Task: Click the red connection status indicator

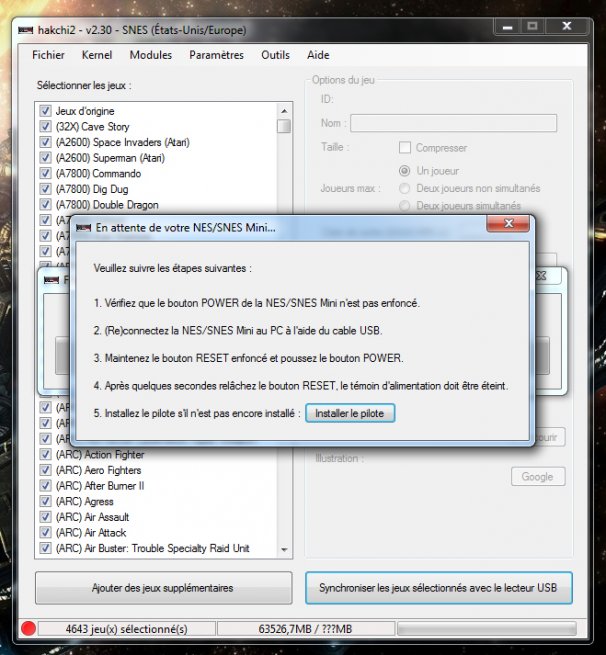Action: 28,628
